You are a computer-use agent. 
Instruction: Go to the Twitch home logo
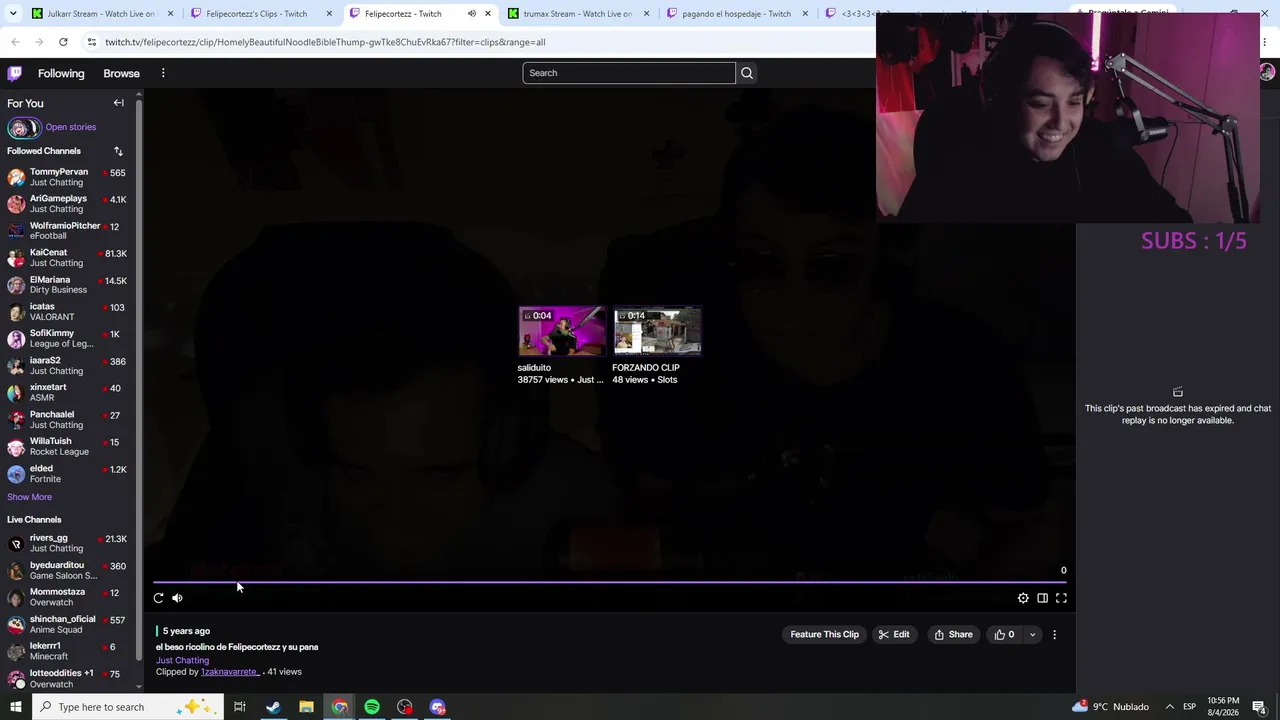click(x=15, y=73)
